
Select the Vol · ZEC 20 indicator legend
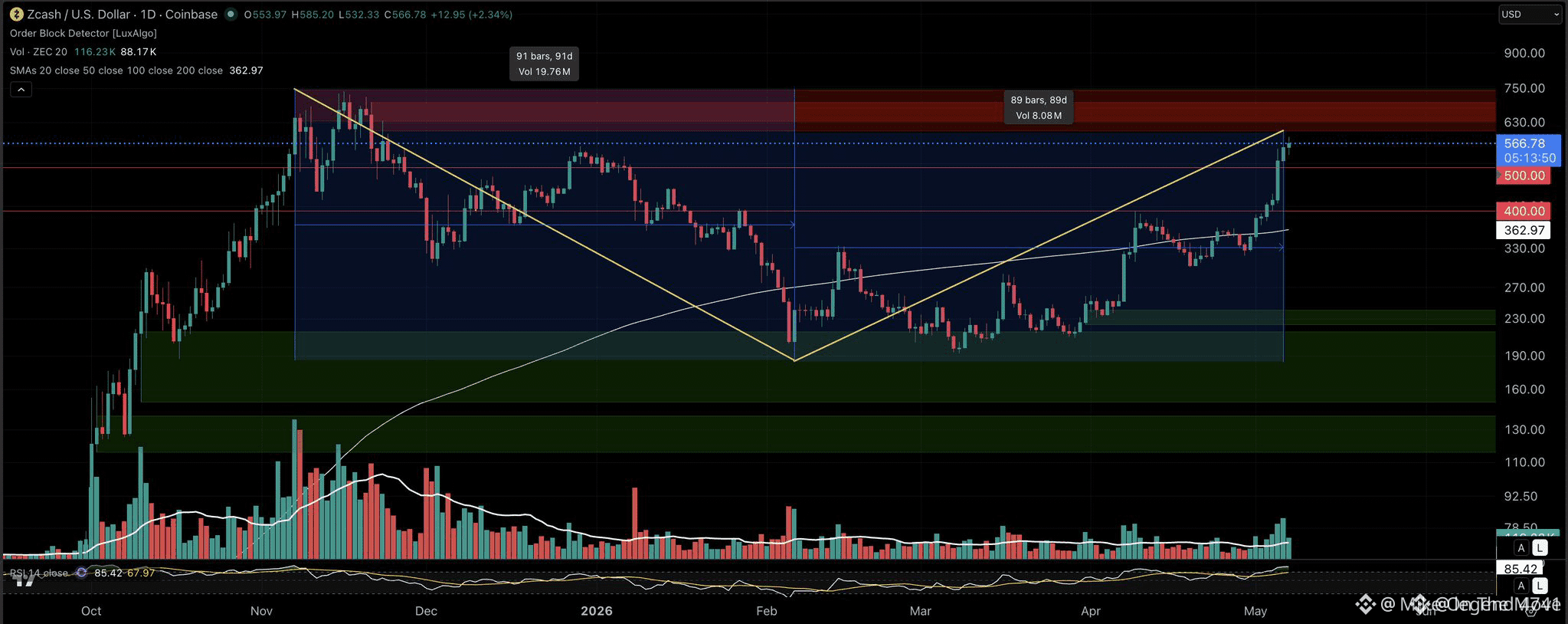tap(38, 51)
